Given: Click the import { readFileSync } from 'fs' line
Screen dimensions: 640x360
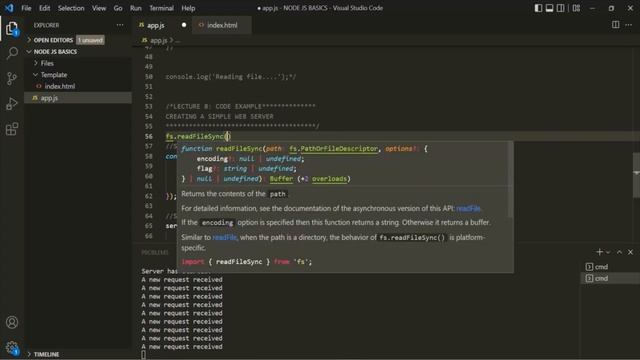Looking at the screenshot, I should tap(247, 262).
